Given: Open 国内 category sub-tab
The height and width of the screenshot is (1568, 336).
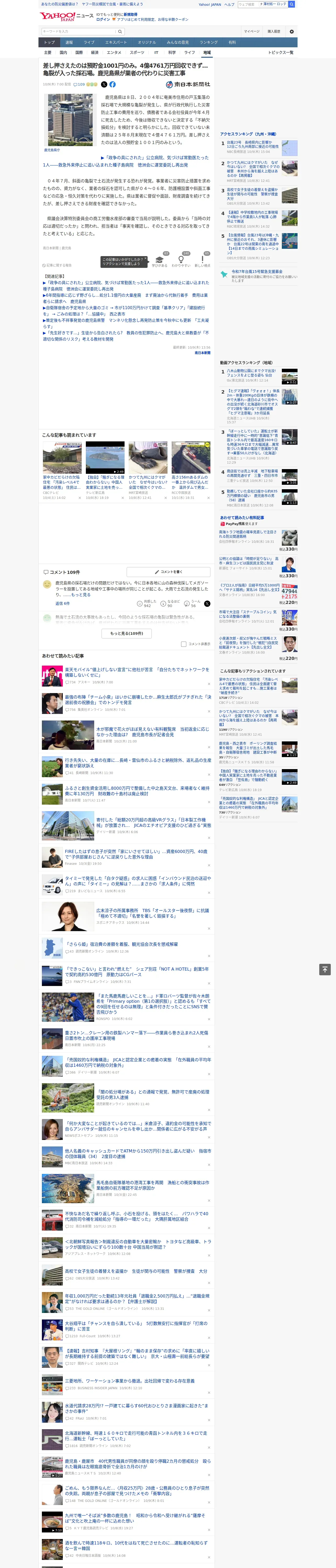Looking at the screenshot, I should [63, 52].
